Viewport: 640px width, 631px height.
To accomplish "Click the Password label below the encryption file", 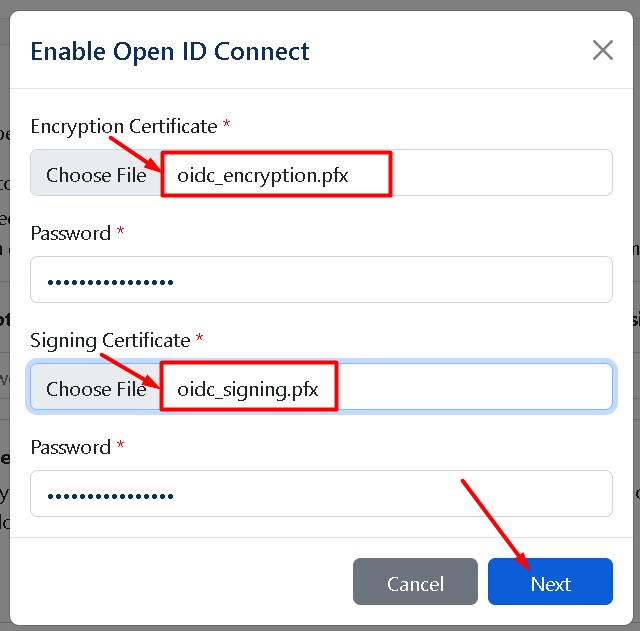I will (70, 233).
